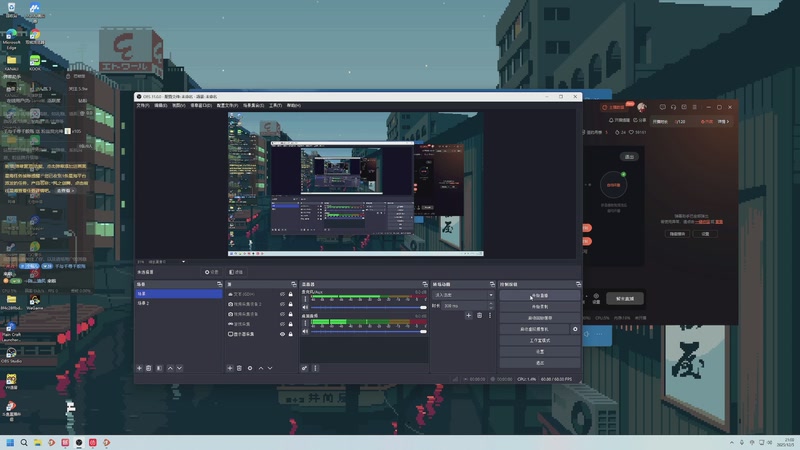
Task: Pop out the Scene Transitions dock
Action: 492,284
